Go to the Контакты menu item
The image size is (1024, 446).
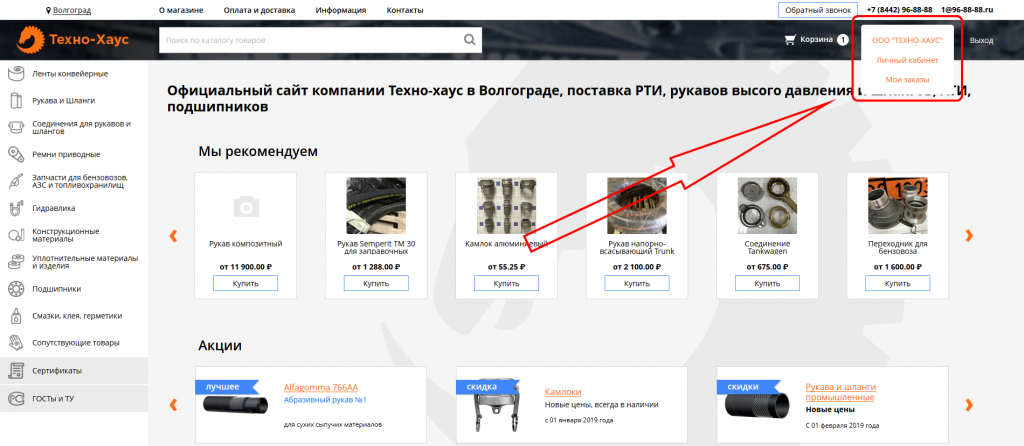pyautogui.click(x=404, y=10)
